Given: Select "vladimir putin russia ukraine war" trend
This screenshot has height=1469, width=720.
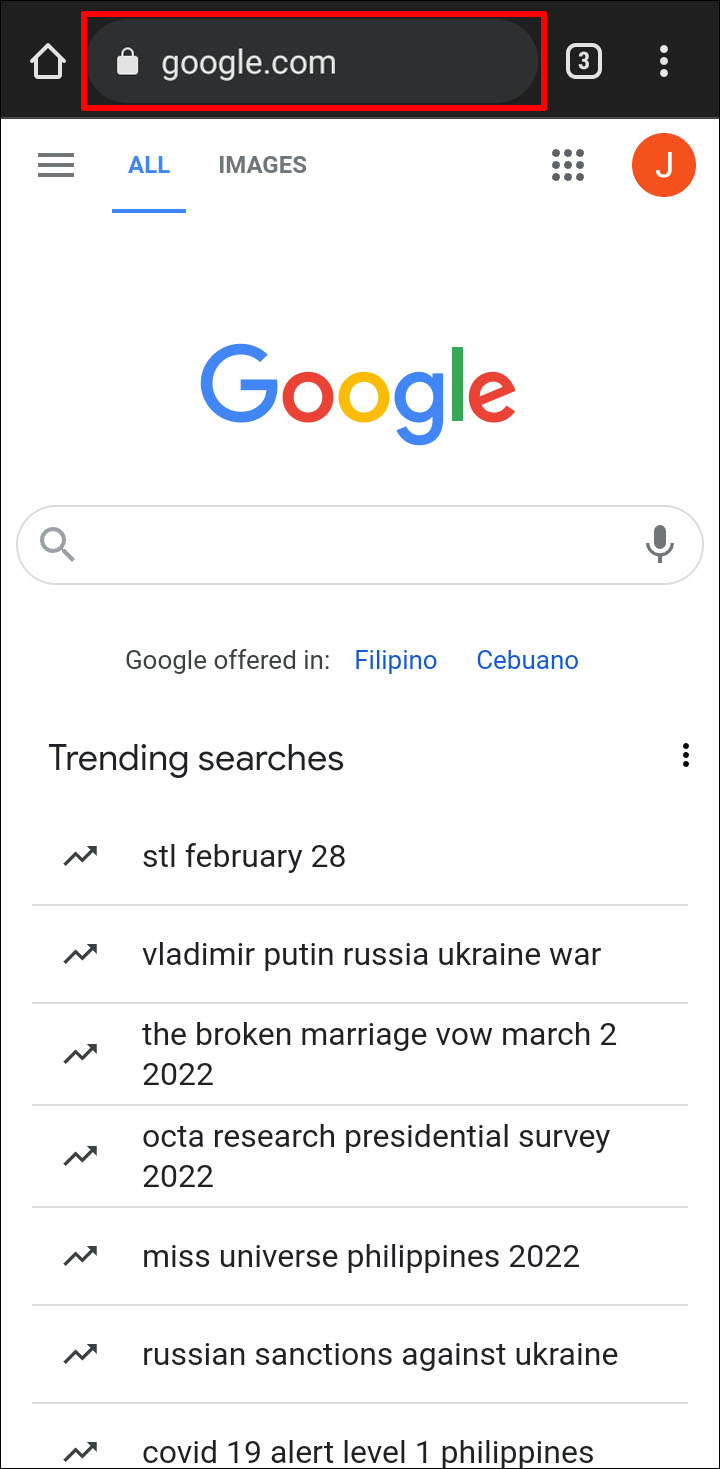Looking at the screenshot, I should [371, 955].
